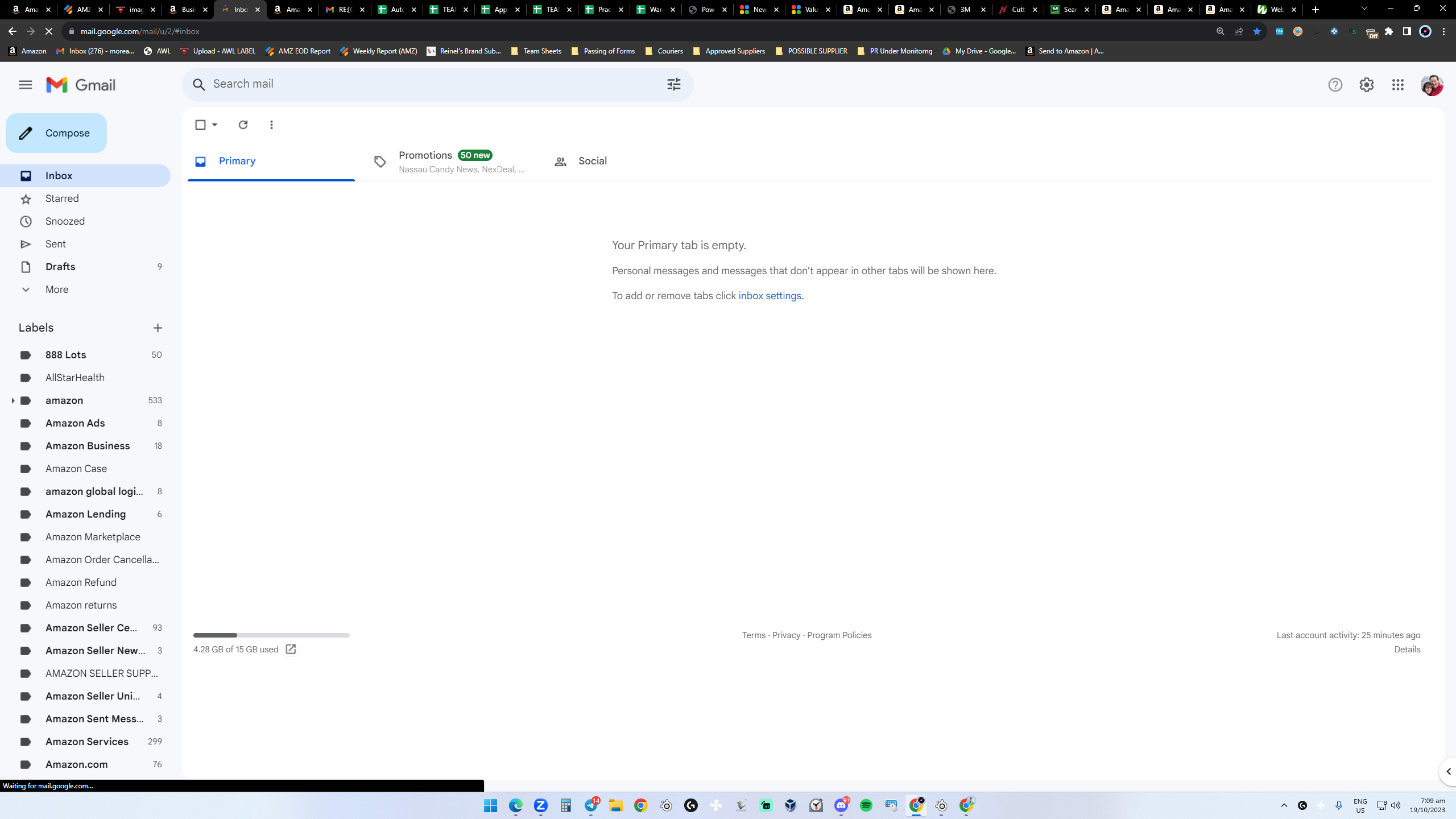The image size is (1456, 819).
Task: Bookmark this page star icon
Action: coord(1257,31)
